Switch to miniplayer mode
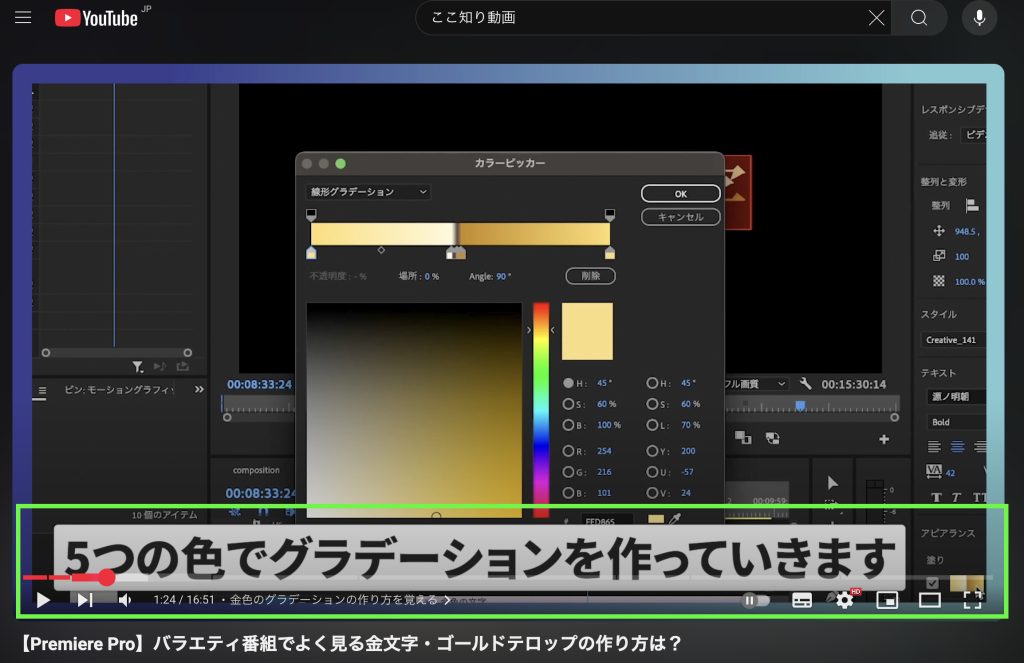This screenshot has width=1024, height=663. (887, 600)
